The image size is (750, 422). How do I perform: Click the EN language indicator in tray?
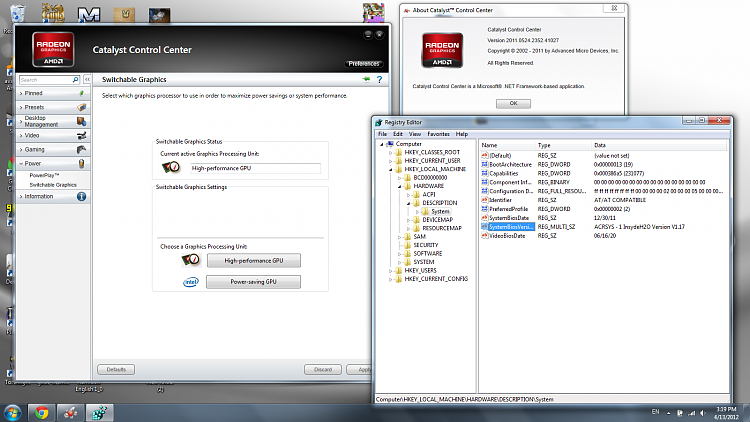pos(655,411)
